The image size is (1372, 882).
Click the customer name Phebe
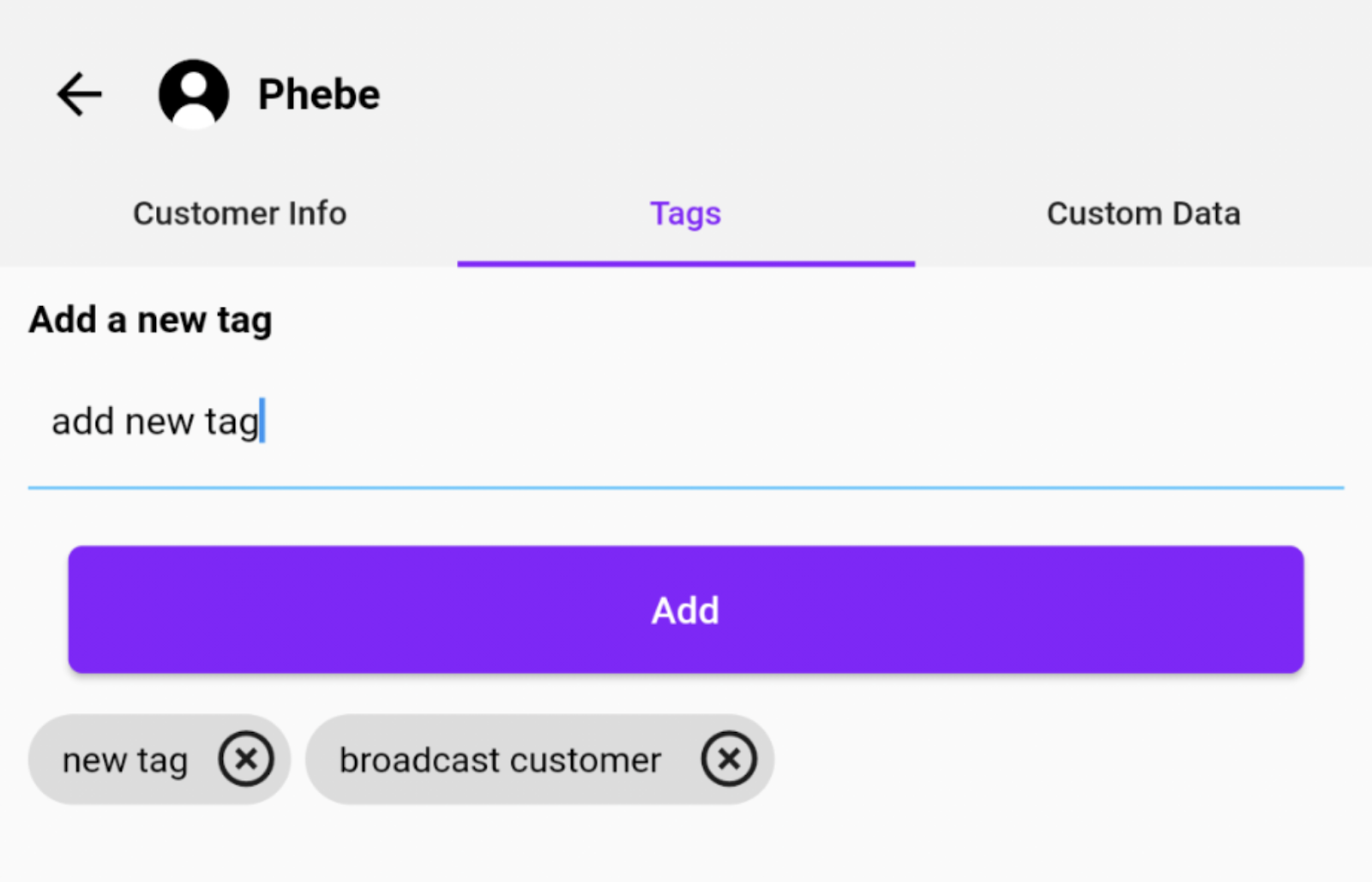(319, 94)
